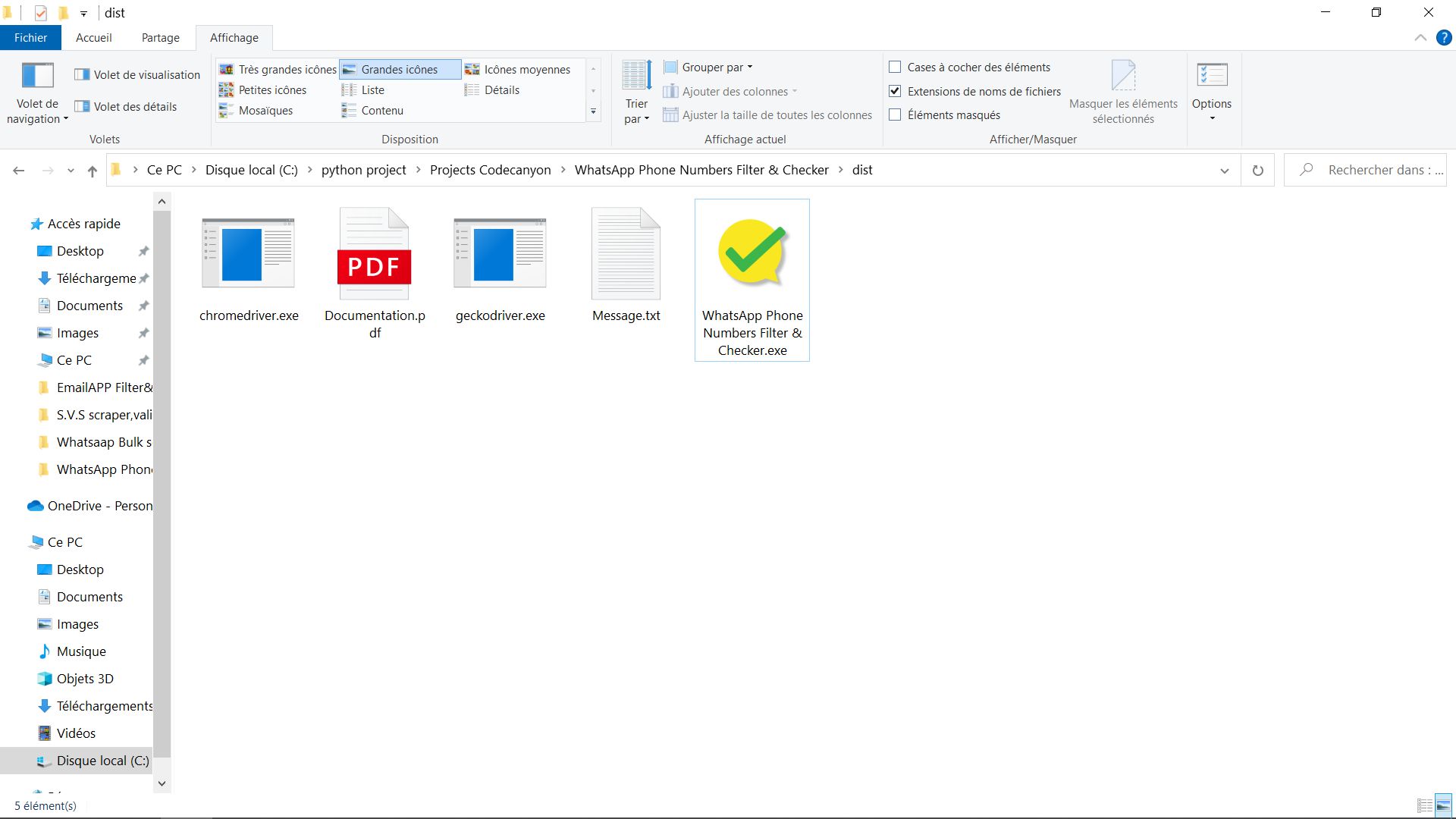Switch to Détails layout

coord(492,89)
